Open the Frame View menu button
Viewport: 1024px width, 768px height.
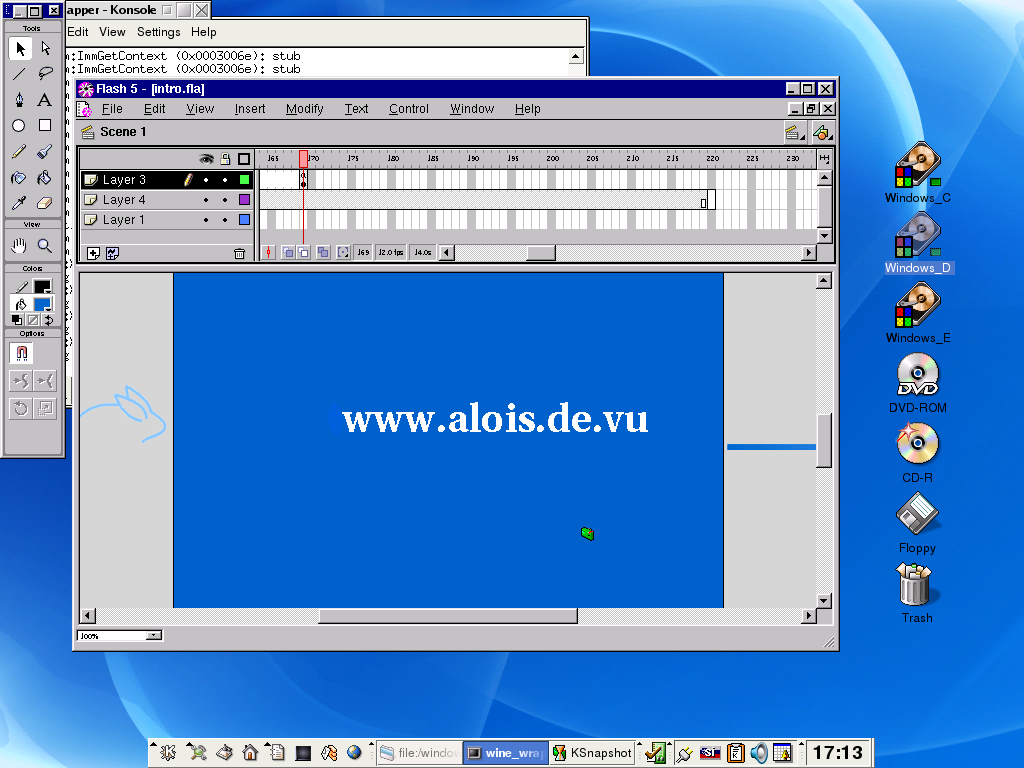[824, 159]
